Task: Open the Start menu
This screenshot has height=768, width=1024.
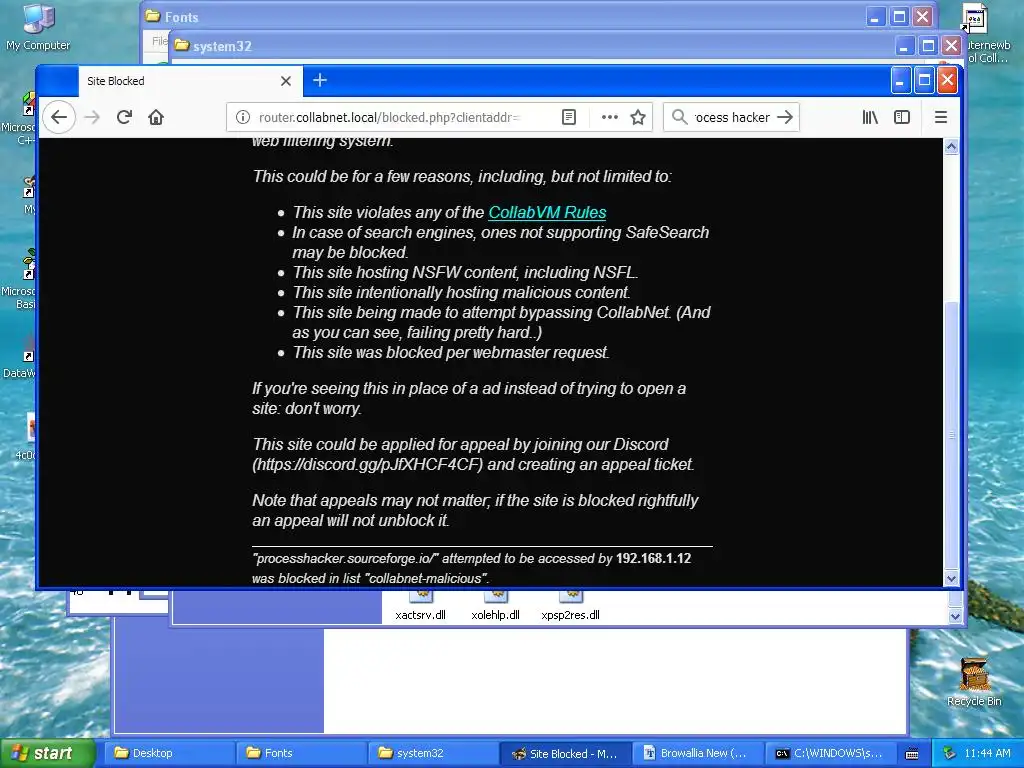Action: (x=48, y=753)
